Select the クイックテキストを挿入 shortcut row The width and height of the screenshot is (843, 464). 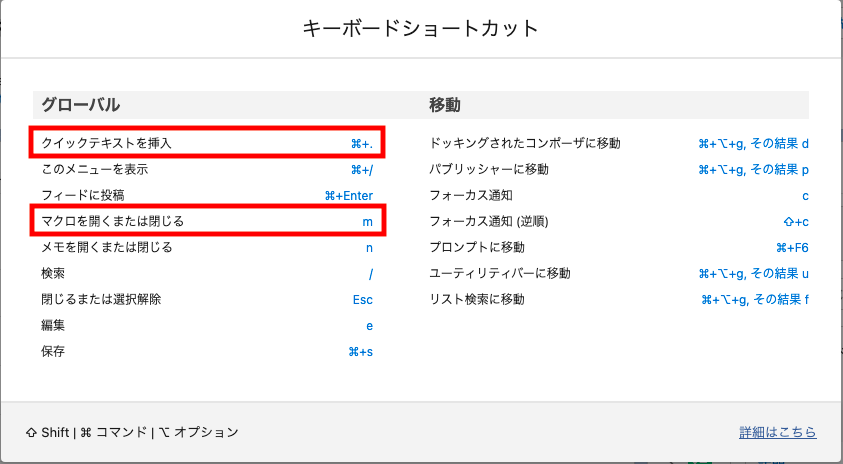pos(207,143)
